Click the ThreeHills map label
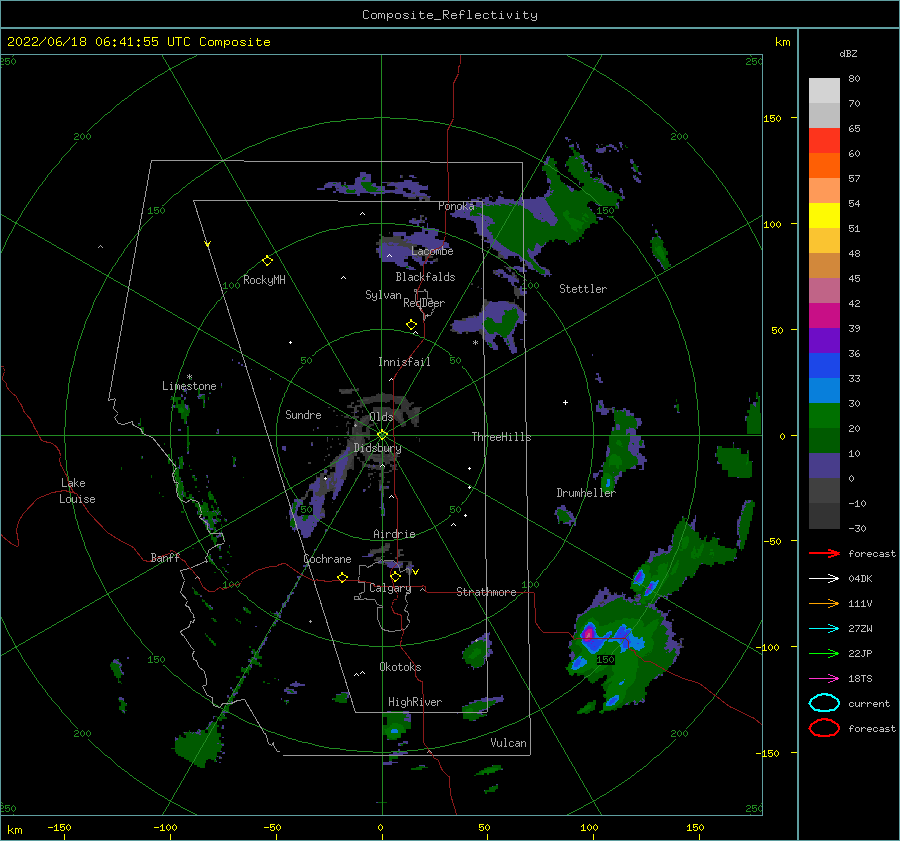900x841 pixels. [501, 437]
